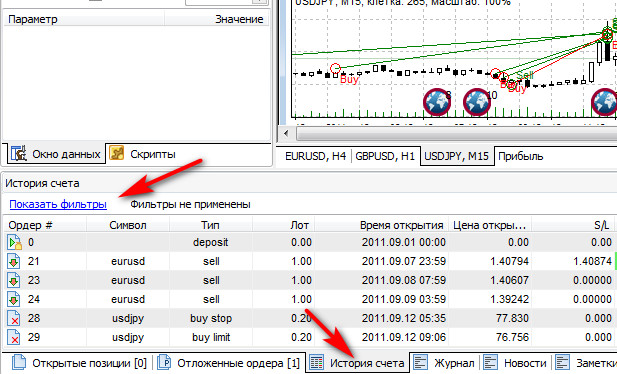The width and height of the screenshot is (617, 374).
Task: Click the Скрипты tab icon
Action: tap(116, 153)
